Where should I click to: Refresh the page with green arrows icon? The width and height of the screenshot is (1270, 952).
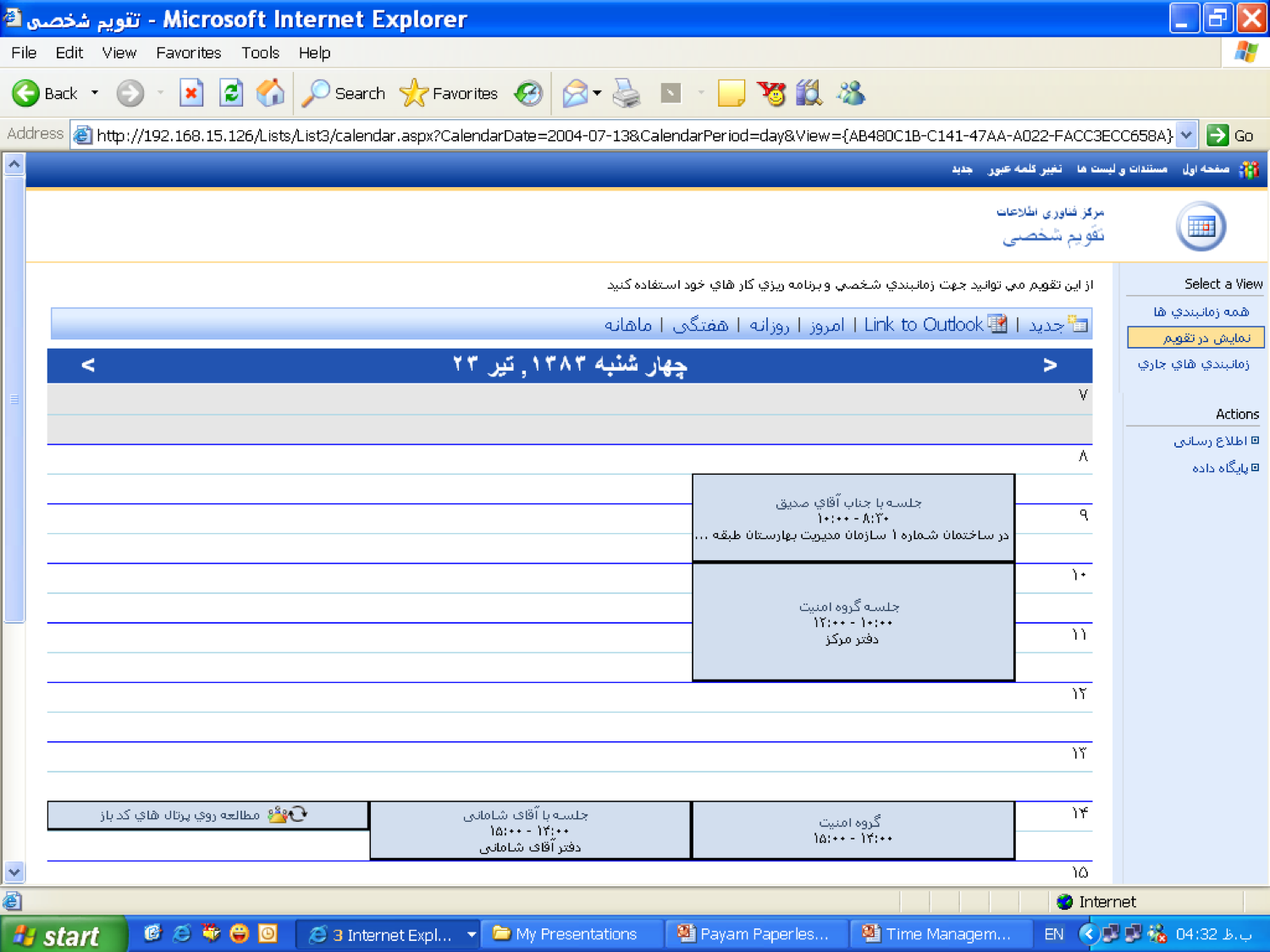tap(230, 93)
